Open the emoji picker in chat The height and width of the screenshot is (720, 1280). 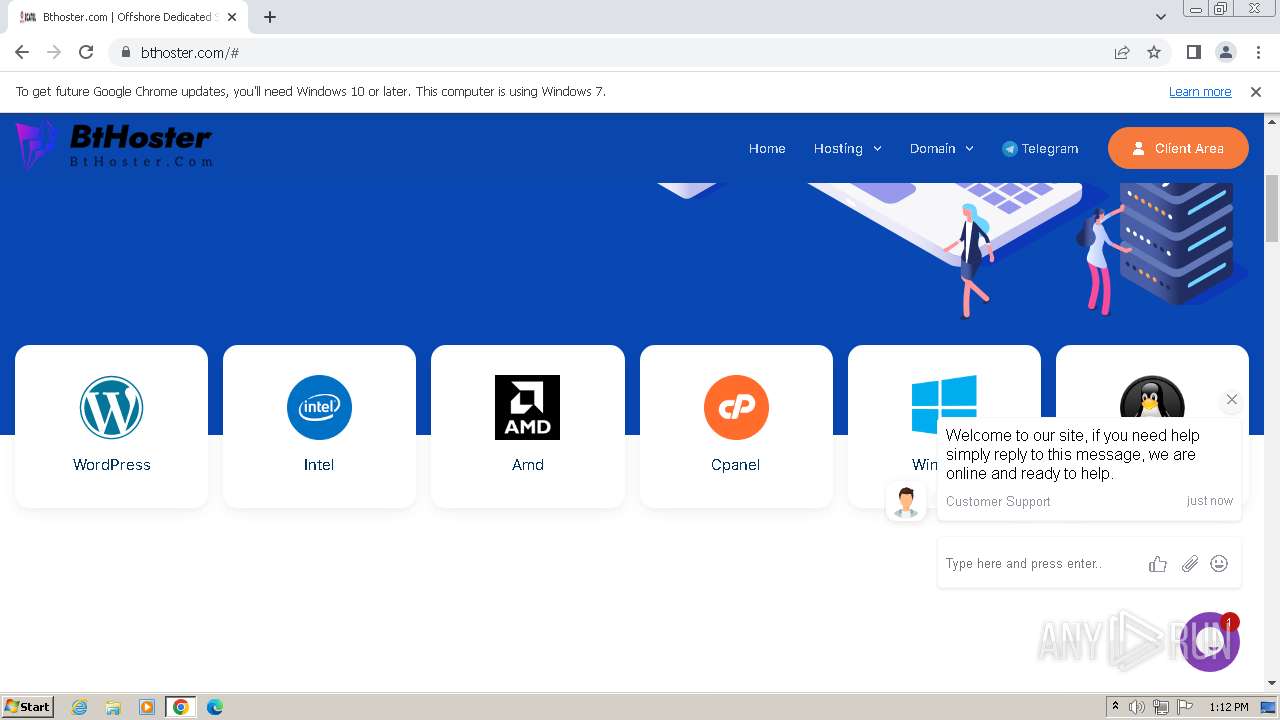click(x=1219, y=564)
